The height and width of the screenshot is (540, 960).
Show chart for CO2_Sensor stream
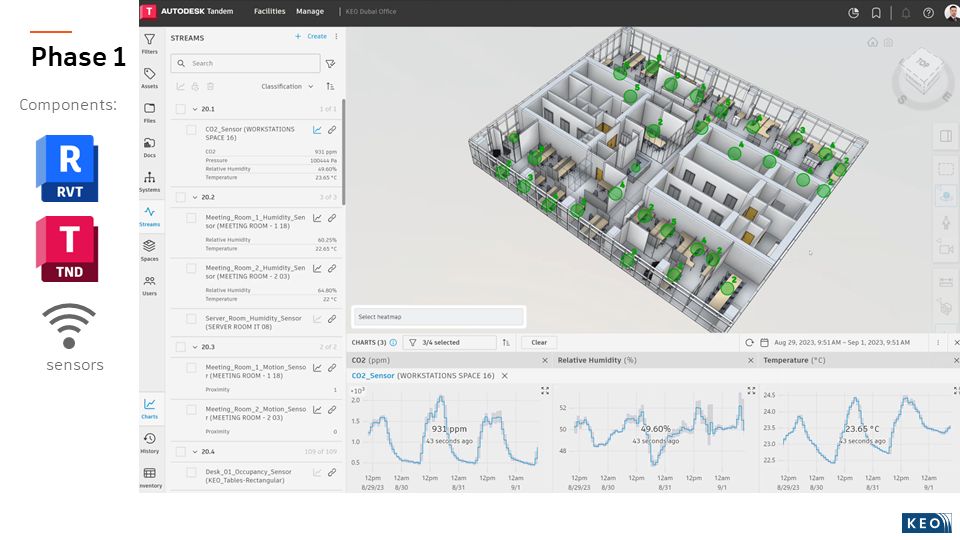tap(317, 130)
